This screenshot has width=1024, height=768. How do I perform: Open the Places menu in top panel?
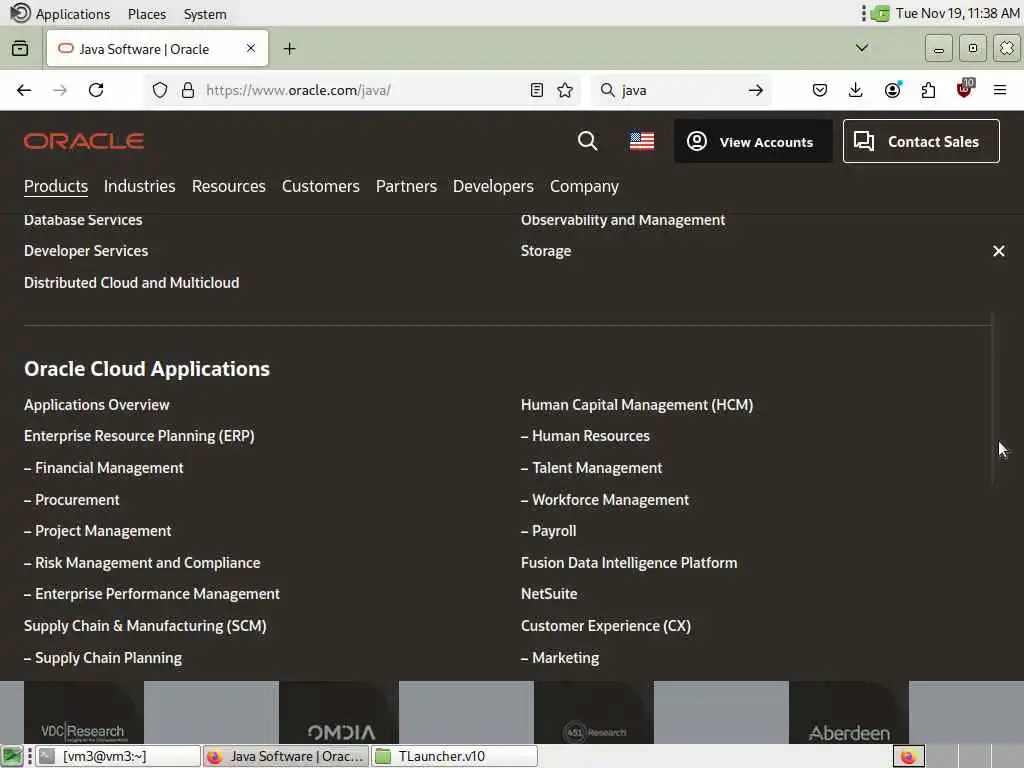pyautogui.click(x=147, y=14)
